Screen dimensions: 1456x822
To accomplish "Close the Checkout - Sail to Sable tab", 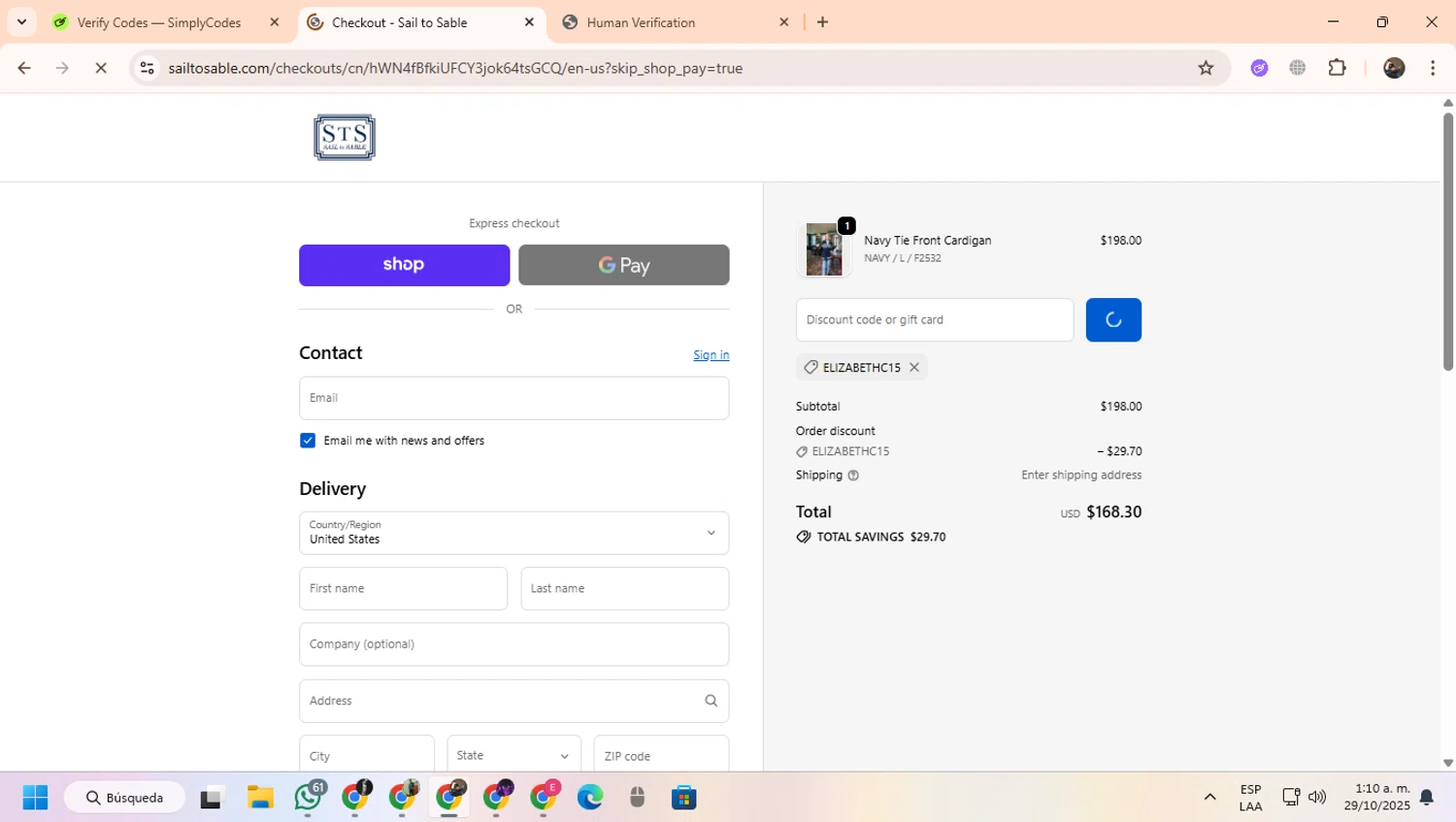I will point(529,22).
